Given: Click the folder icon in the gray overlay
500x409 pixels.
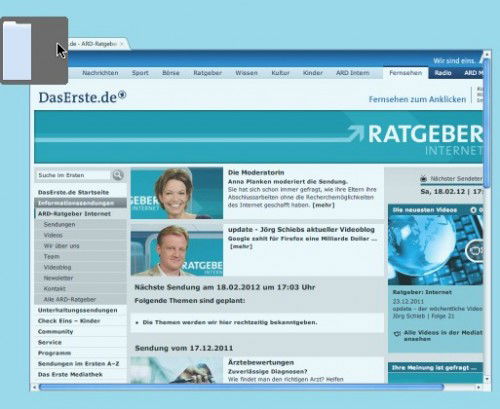Looking at the screenshot, I should coord(17,51).
